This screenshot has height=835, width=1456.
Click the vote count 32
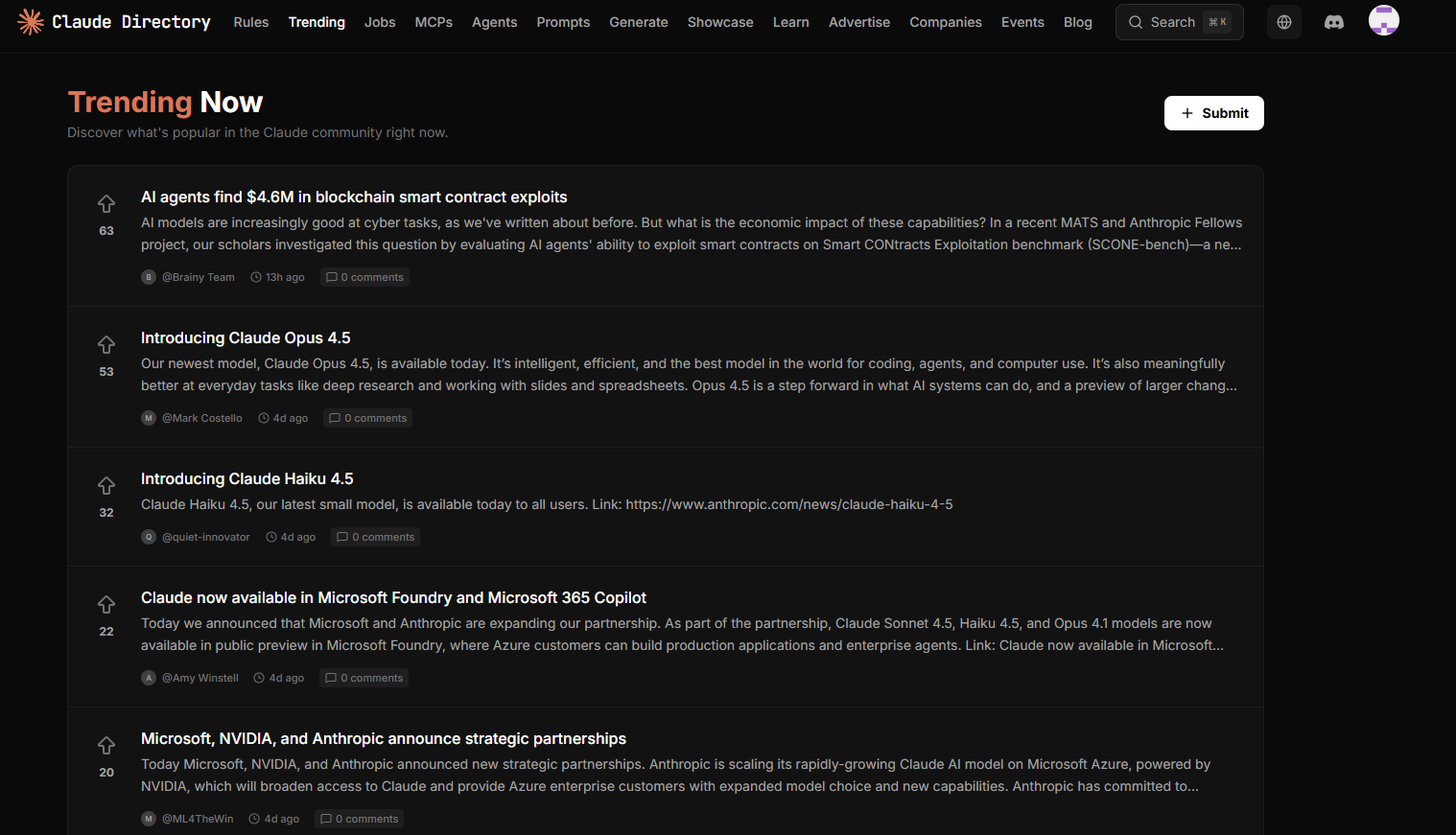pyautogui.click(x=106, y=513)
